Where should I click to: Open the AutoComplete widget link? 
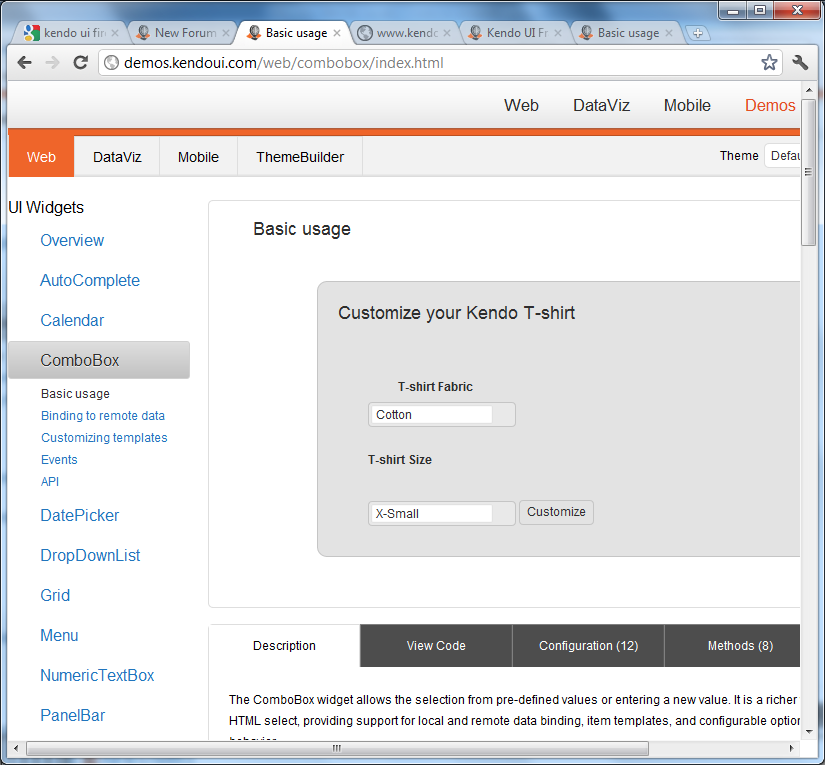click(90, 280)
